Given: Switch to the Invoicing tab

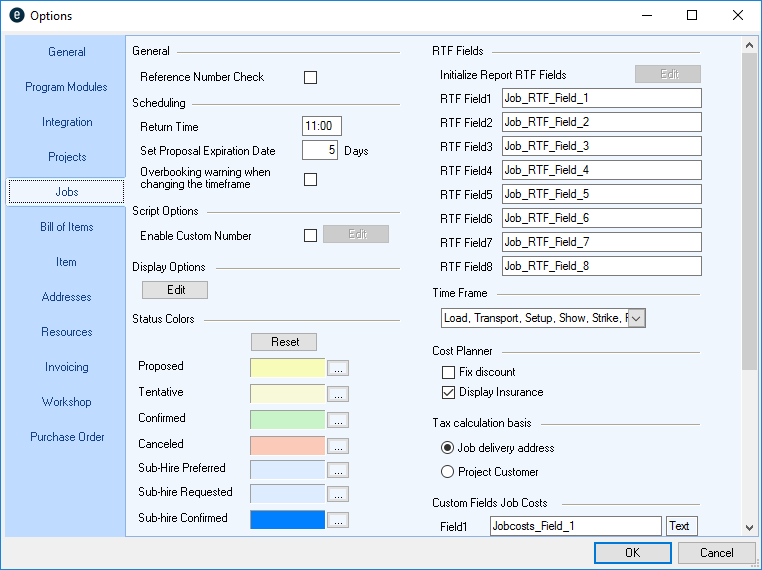Looking at the screenshot, I should tap(66, 367).
